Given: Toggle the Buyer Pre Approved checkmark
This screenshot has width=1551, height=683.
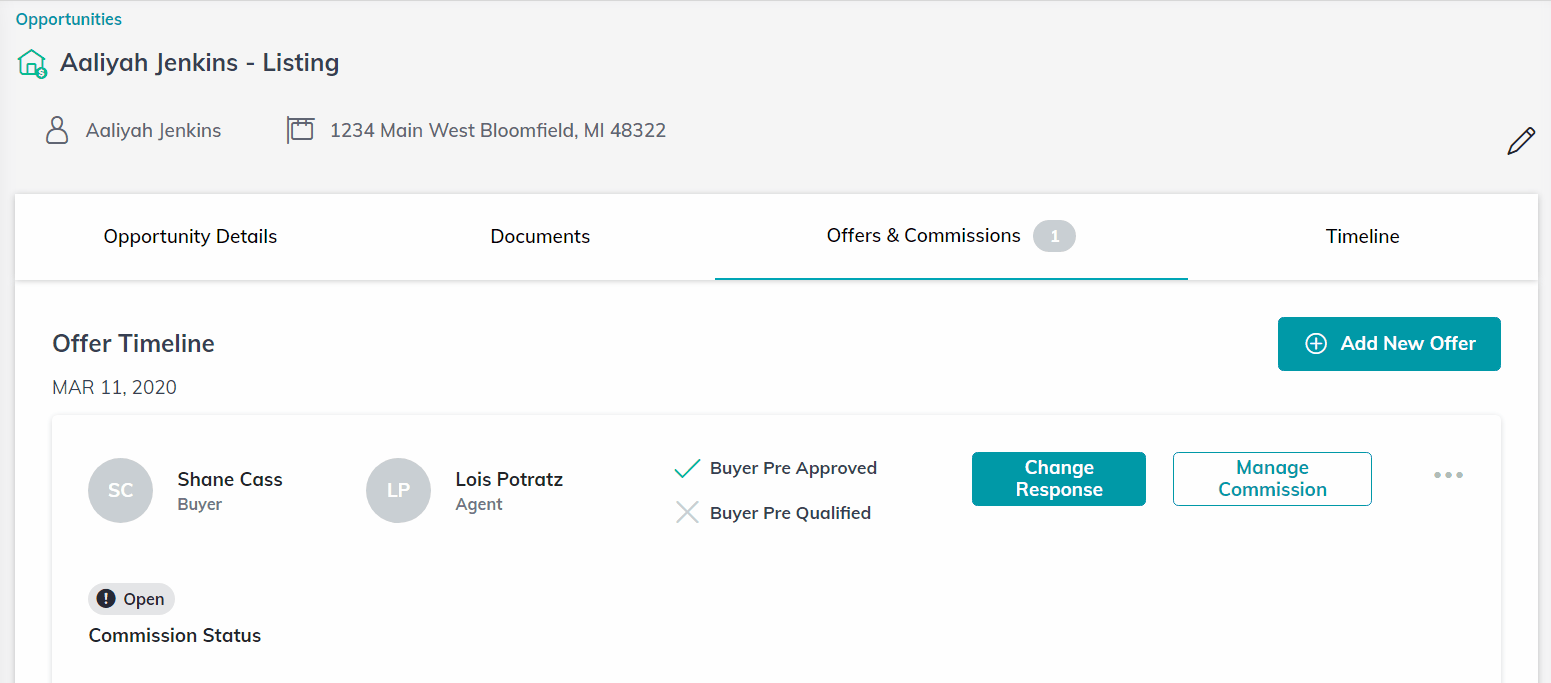Looking at the screenshot, I should [687, 468].
